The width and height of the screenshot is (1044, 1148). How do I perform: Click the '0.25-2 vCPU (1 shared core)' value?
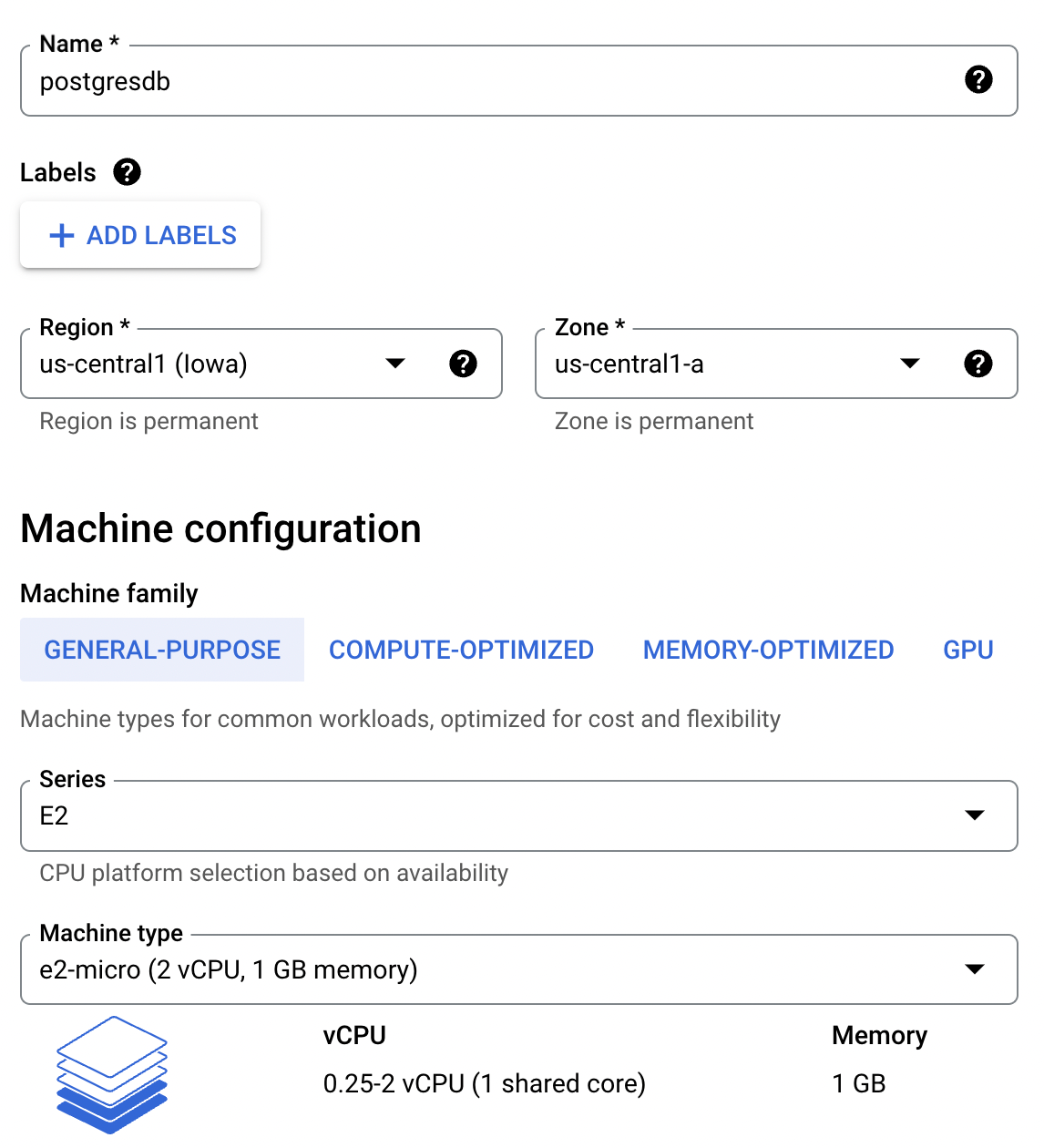tap(485, 1083)
